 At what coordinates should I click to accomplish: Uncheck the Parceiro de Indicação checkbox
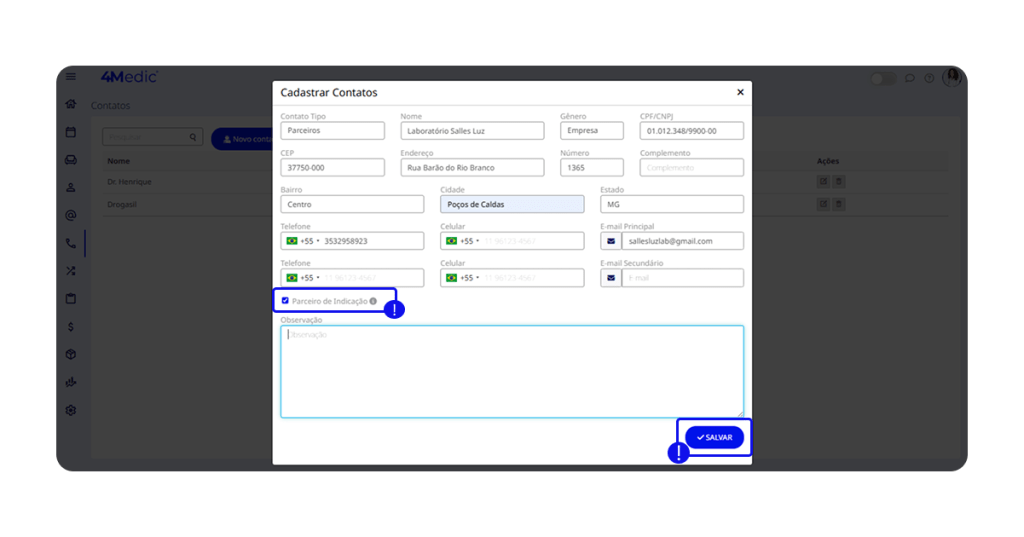tap(286, 301)
